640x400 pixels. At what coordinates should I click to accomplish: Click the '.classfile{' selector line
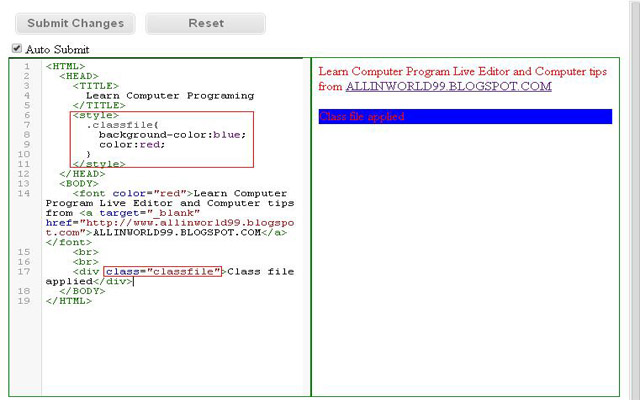pos(122,125)
